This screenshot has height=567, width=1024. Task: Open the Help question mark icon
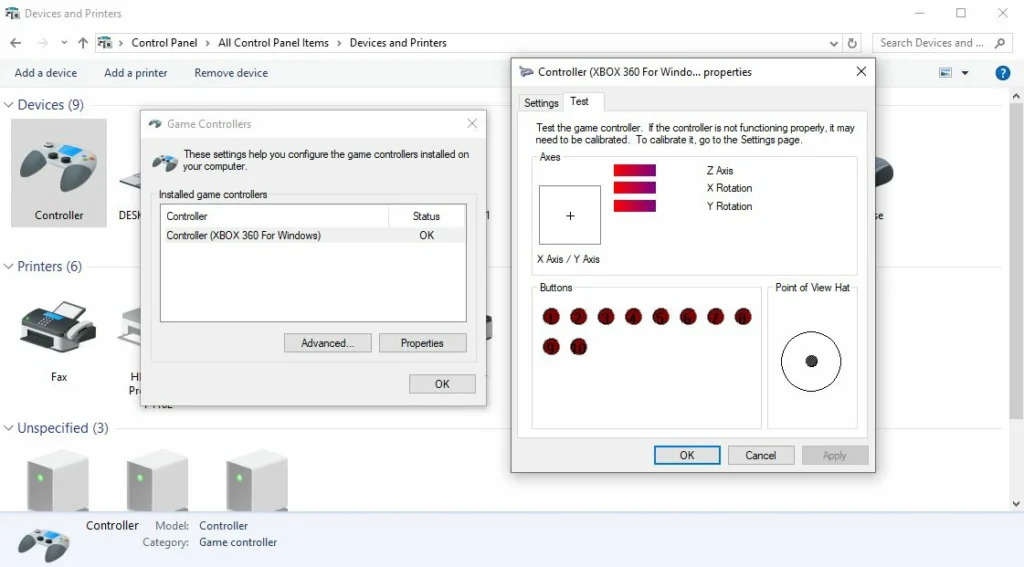click(x=1002, y=73)
